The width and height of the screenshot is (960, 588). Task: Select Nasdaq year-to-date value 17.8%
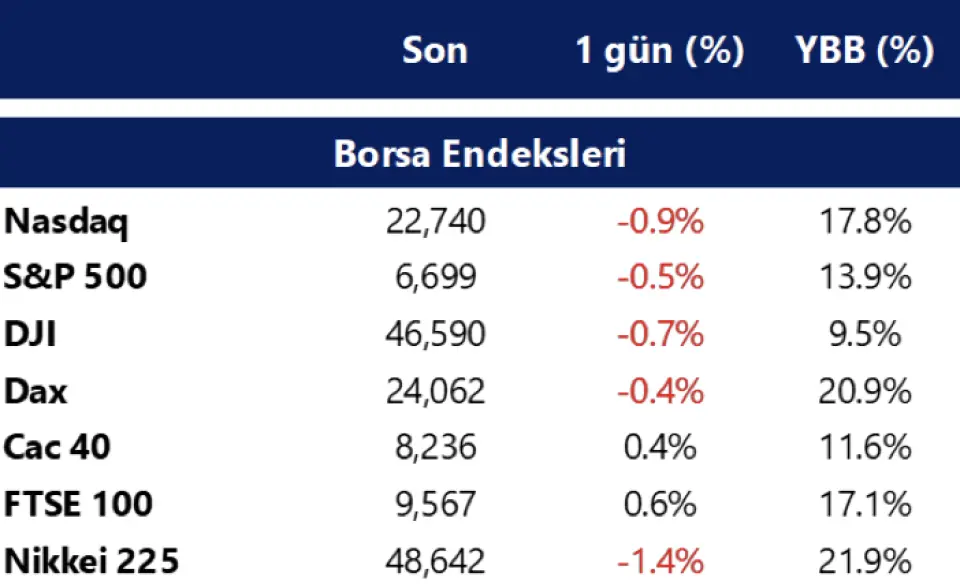pyautogui.click(x=866, y=221)
